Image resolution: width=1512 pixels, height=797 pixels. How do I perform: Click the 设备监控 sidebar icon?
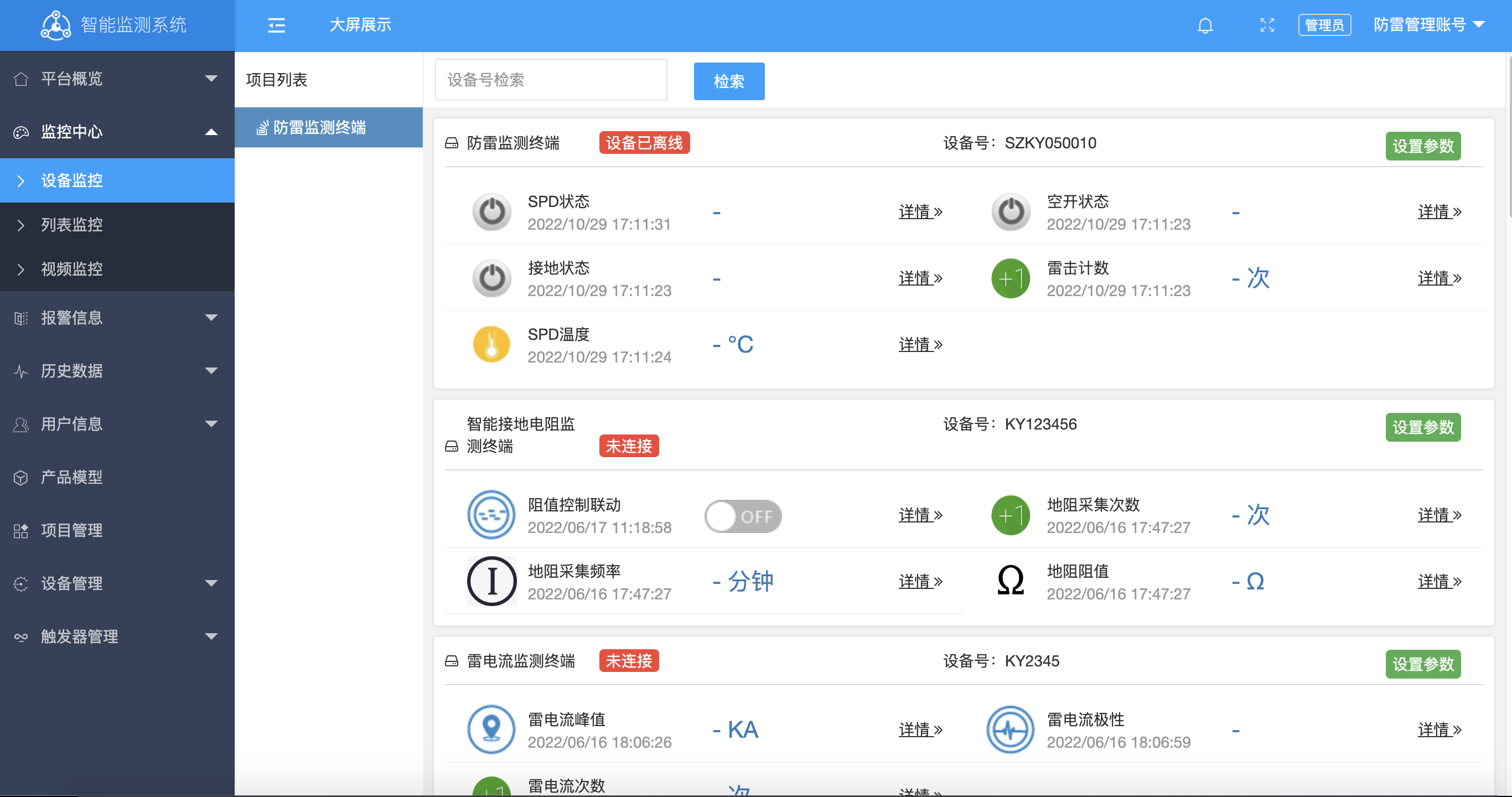click(22, 181)
